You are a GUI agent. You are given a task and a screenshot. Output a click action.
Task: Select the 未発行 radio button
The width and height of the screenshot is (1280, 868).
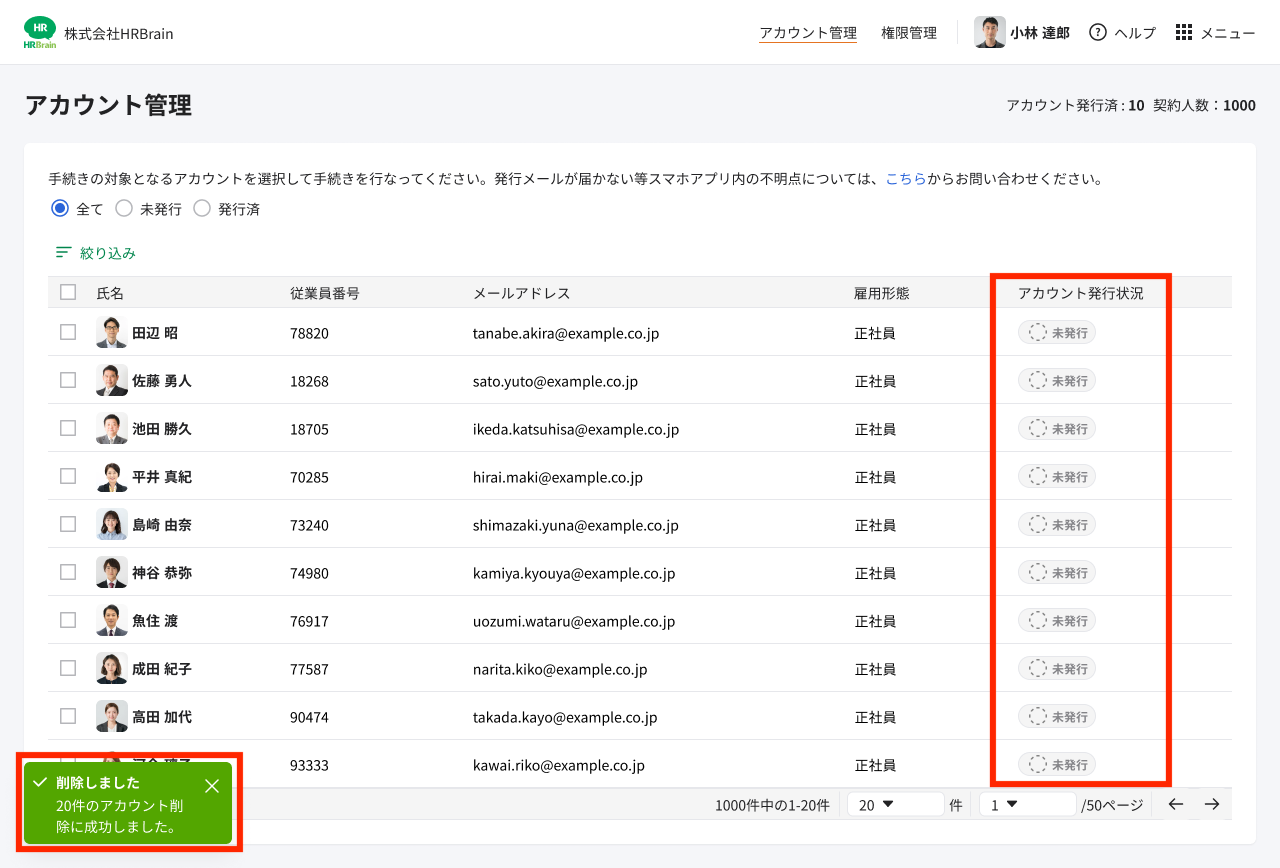point(124,209)
